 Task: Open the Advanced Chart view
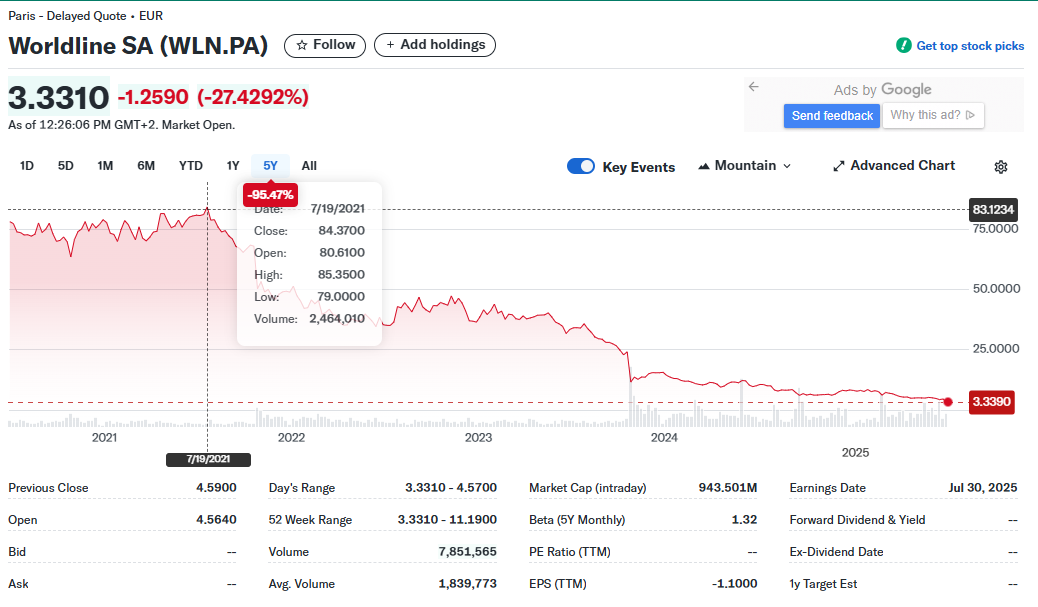[x=894, y=165]
